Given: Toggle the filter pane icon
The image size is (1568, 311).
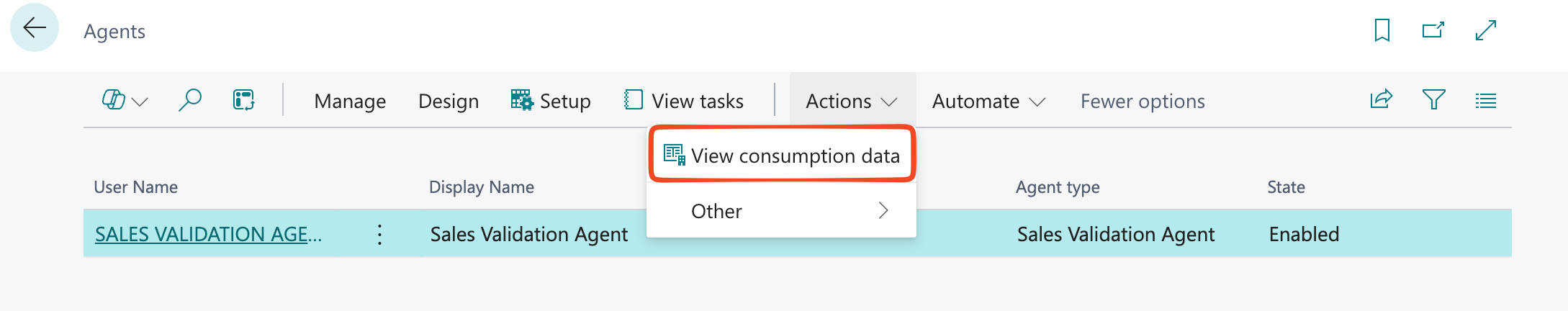Looking at the screenshot, I should coord(1433,100).
